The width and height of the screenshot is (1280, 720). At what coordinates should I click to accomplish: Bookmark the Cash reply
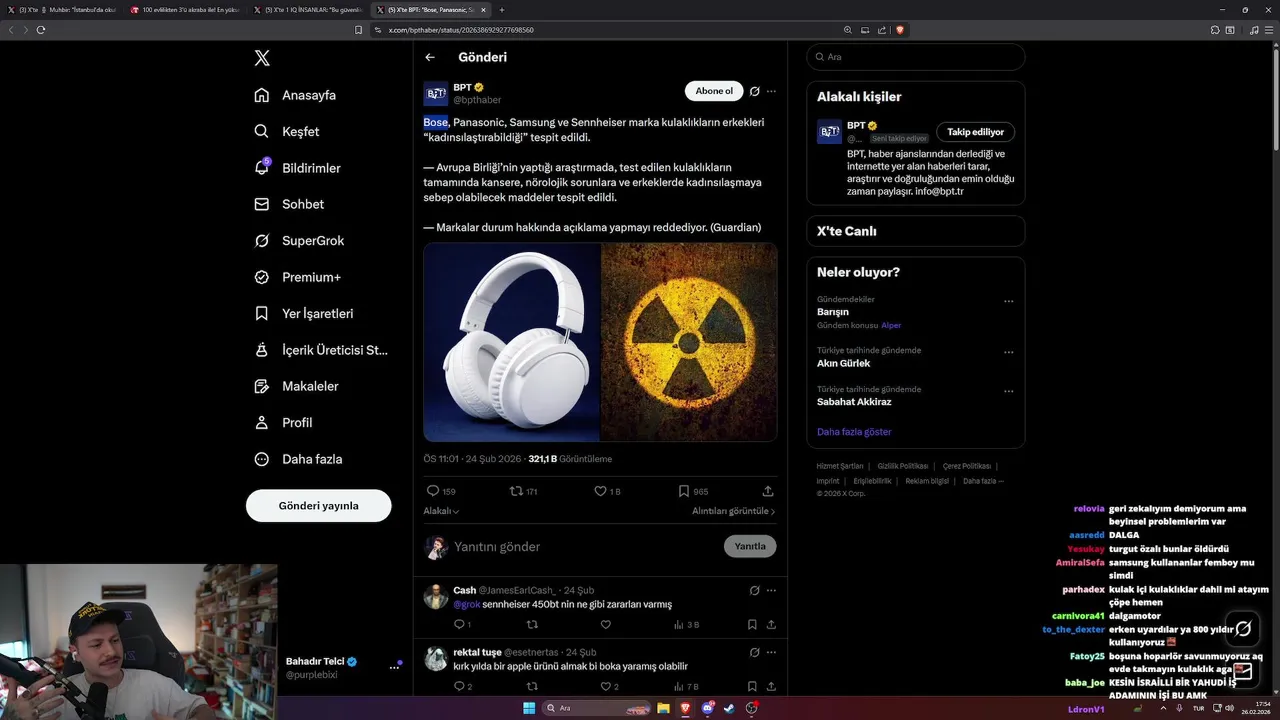pyautogui.click(x=752, y=625)
